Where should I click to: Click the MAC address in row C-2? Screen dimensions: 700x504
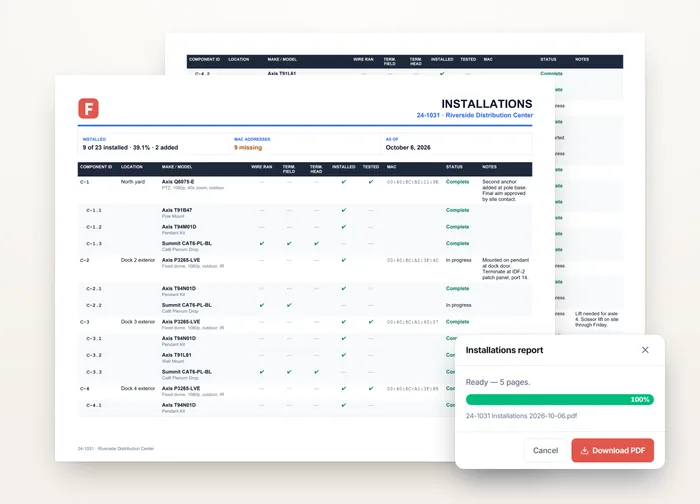click(412, 260)
